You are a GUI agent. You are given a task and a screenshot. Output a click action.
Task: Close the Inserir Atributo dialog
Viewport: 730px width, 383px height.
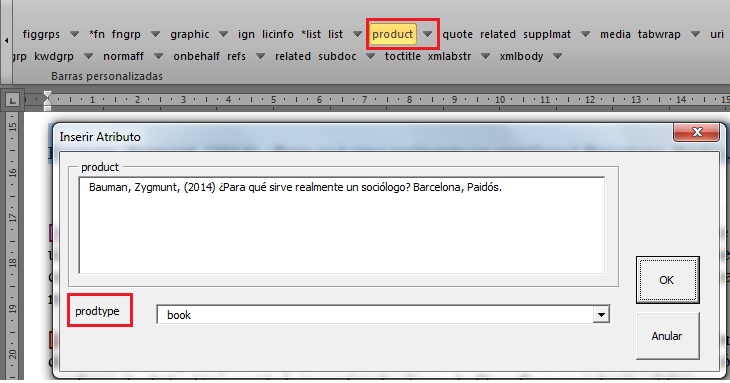(696, 132)
